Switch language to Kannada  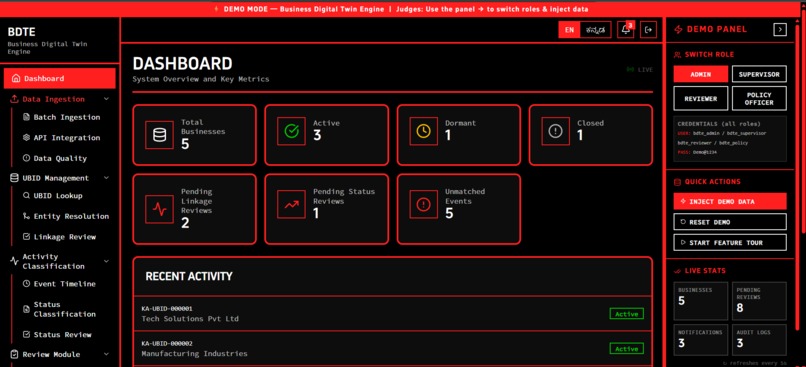pyautogui.click(x=595, y=30)
